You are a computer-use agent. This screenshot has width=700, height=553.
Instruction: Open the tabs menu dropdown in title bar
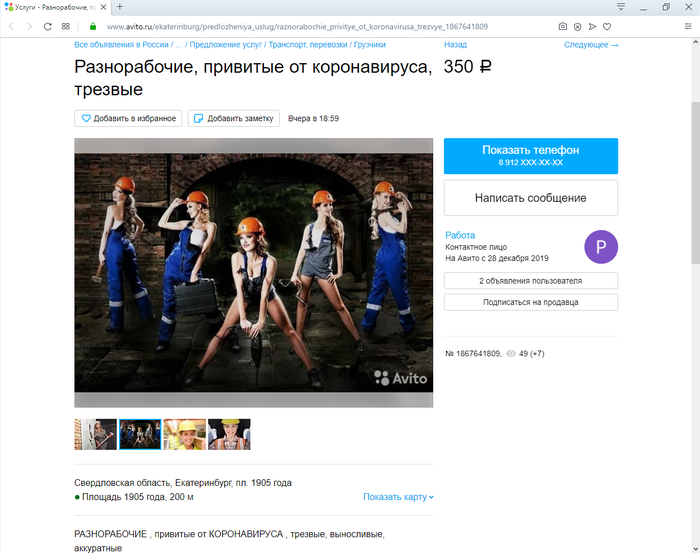pos(620,7)
